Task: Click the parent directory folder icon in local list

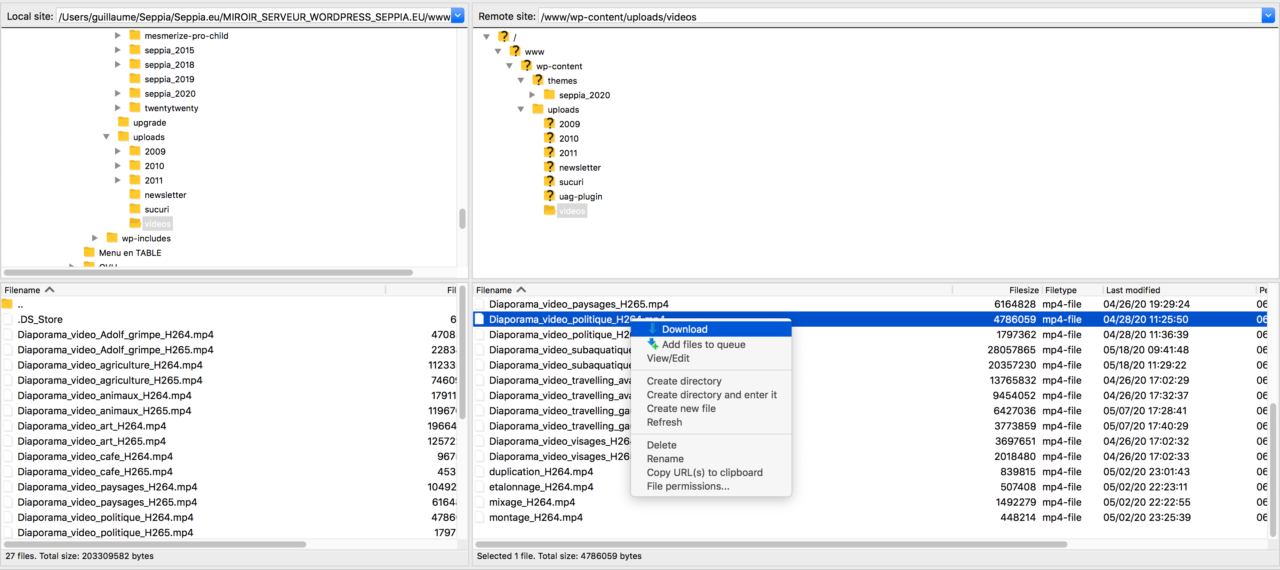Action: tap(8, 304)
